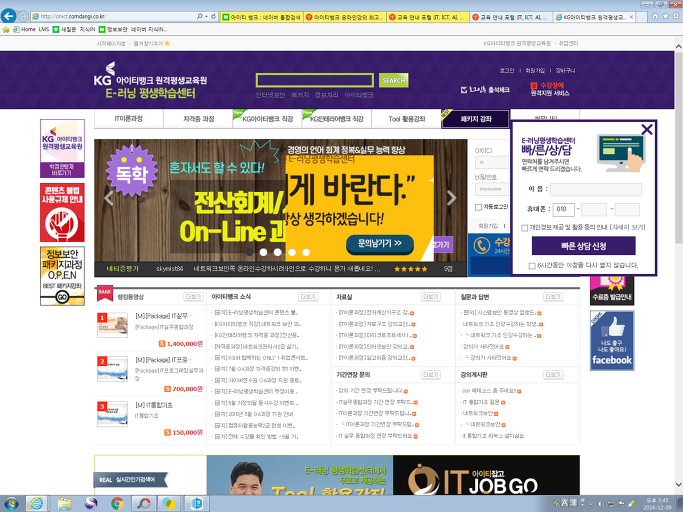This screenshot has height=512, width=683.
Task: Click 더보기 next to 아이티뱅크 소식
Action: 308,297
